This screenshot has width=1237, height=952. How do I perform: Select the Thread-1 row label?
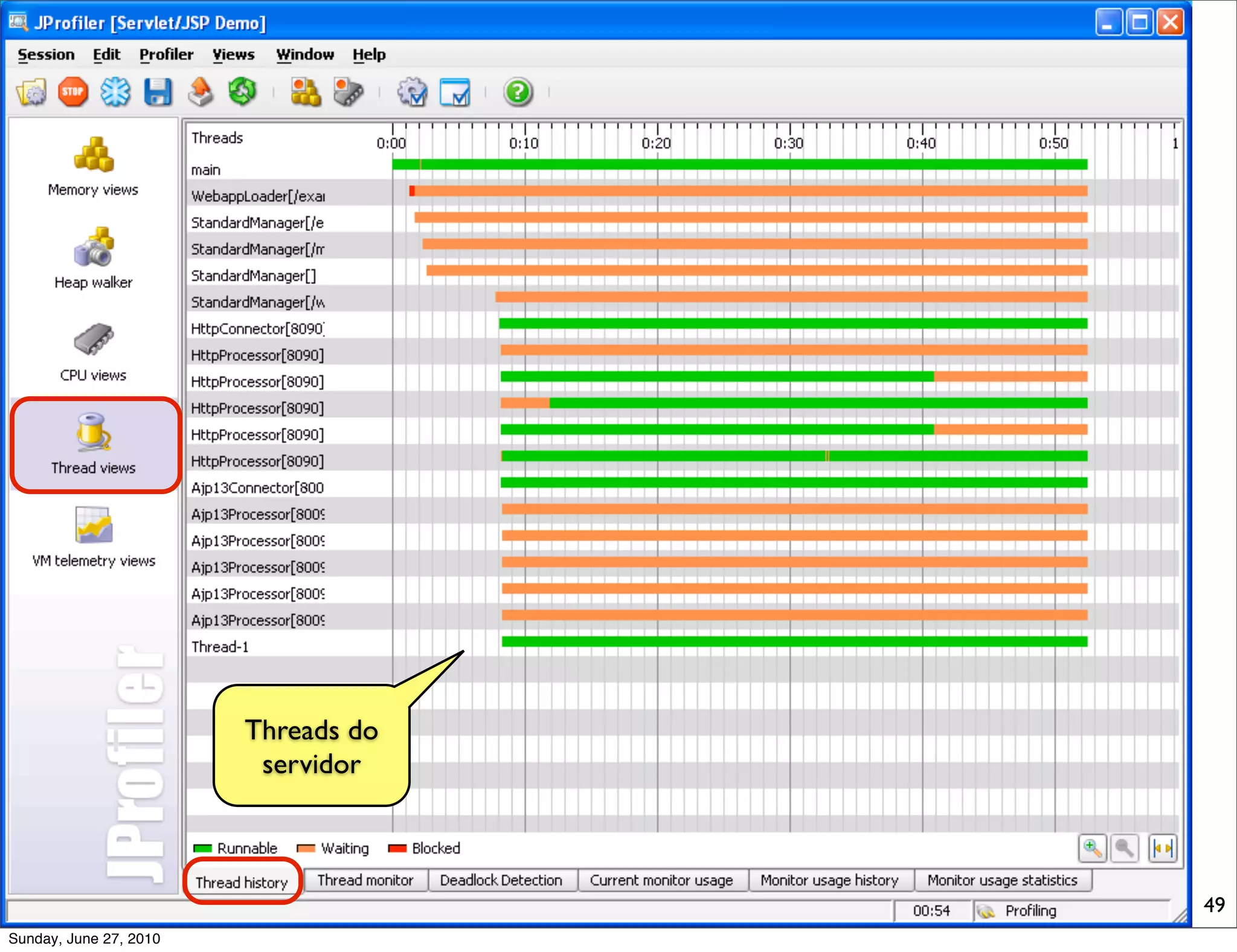[220, 647]
